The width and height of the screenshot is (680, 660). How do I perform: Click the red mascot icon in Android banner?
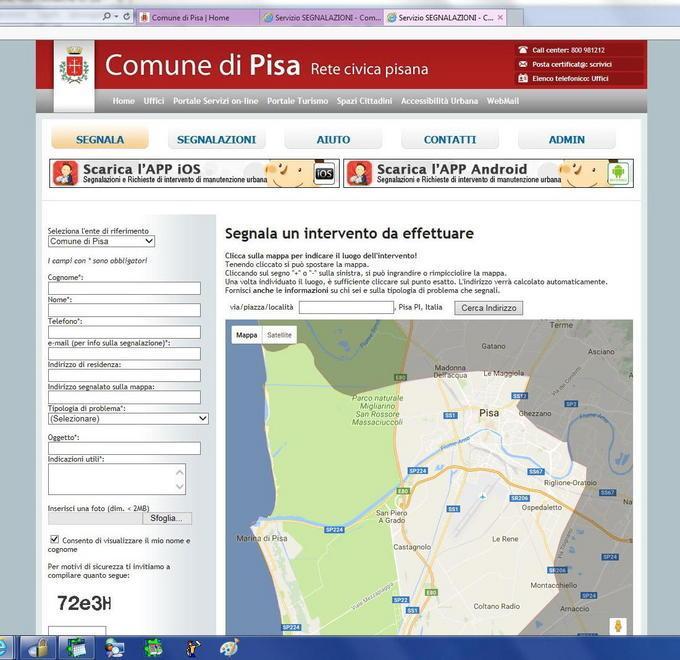pyautogui.click(x=360, y=173)
